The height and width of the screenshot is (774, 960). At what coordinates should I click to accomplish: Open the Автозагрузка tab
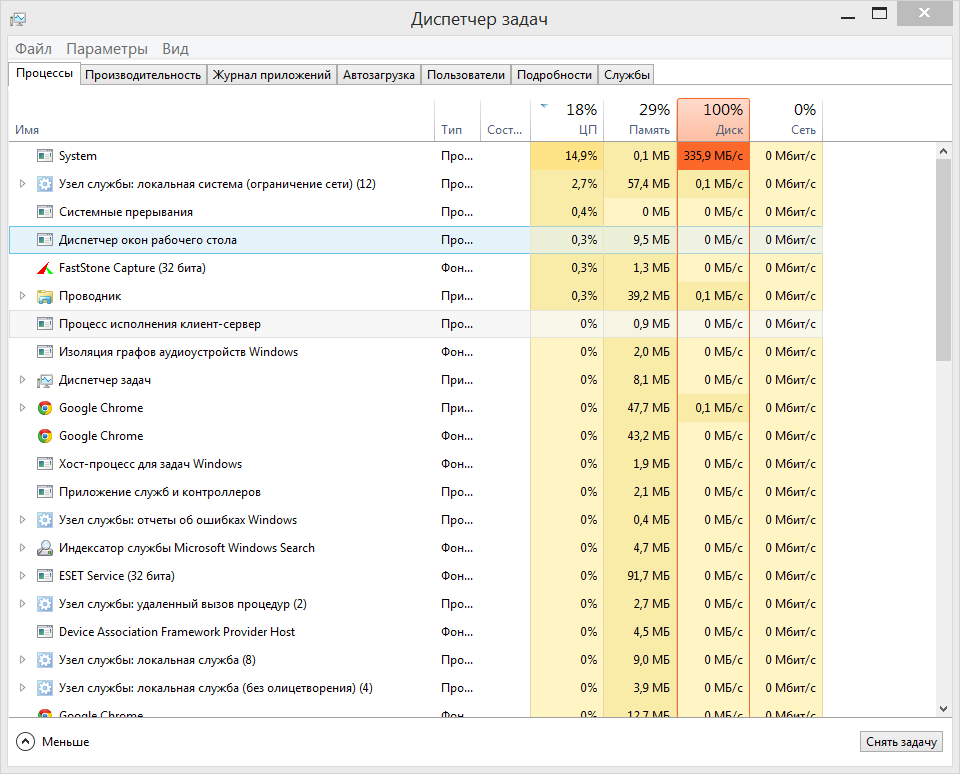click(378, 75)
